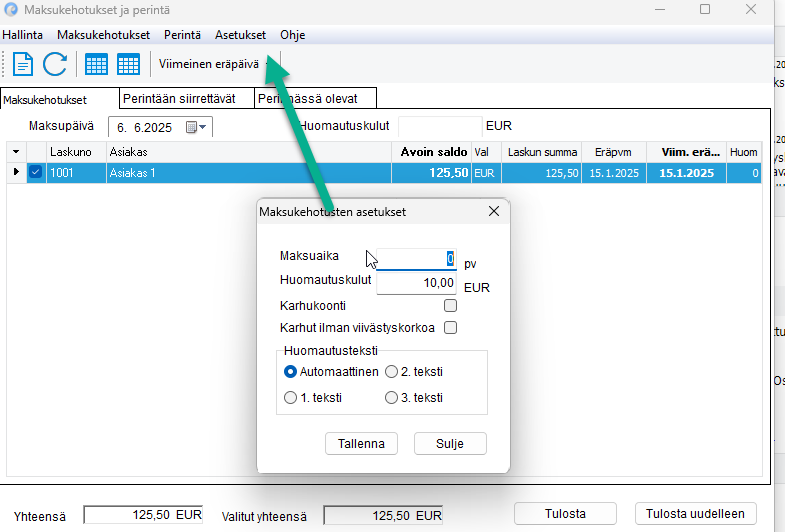This screenshot has height=532, width=785.
Task: Focus the main Huomautuskulut EUR field
Action: pos(440,126)
